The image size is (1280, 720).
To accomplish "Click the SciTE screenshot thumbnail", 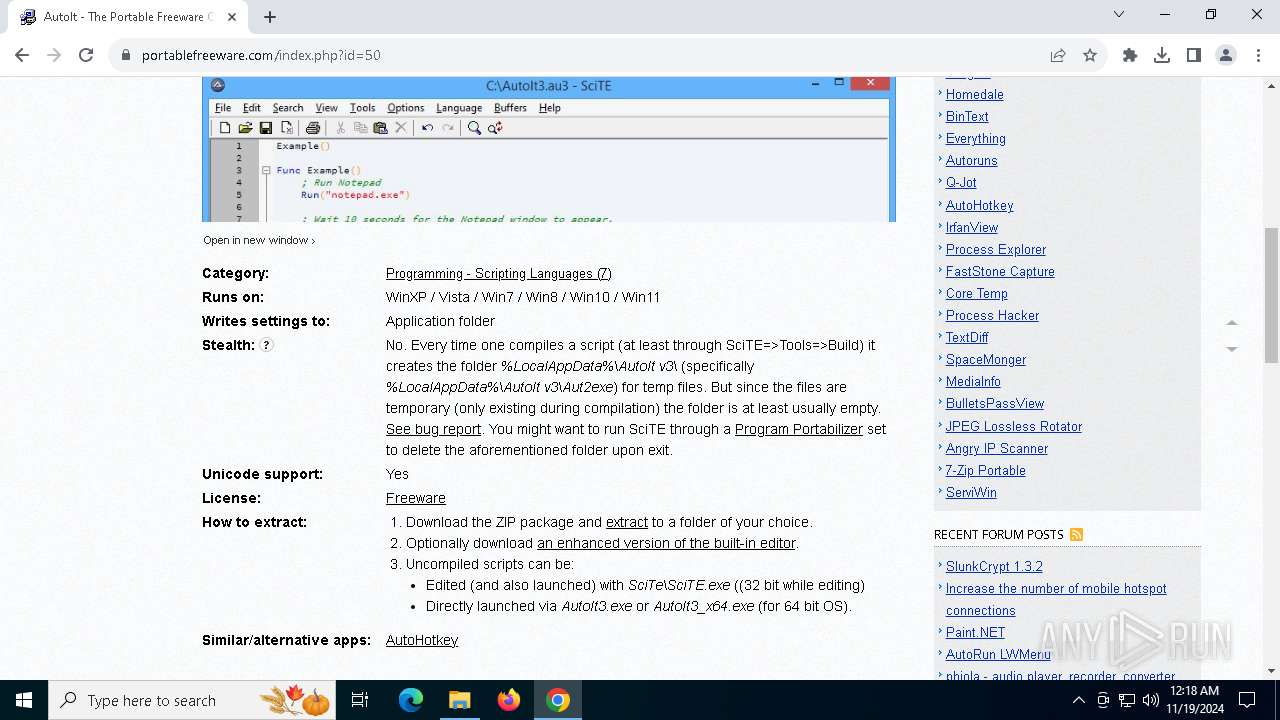I will [549, 150].
